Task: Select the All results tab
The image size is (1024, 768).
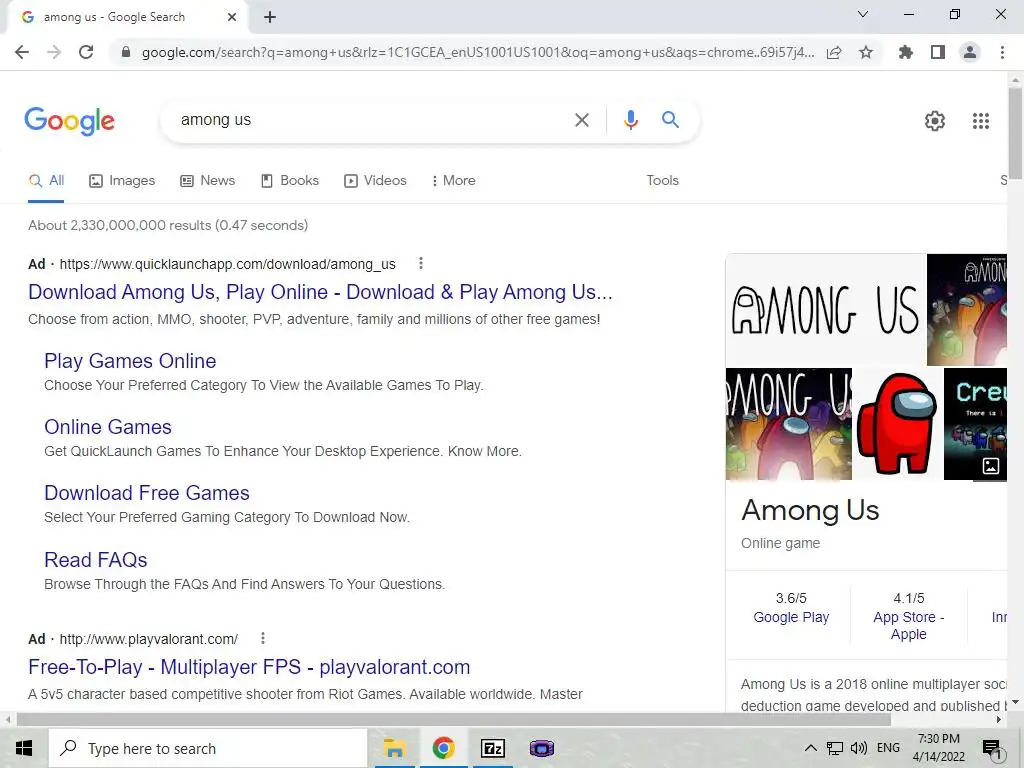Action: (46, 181)
